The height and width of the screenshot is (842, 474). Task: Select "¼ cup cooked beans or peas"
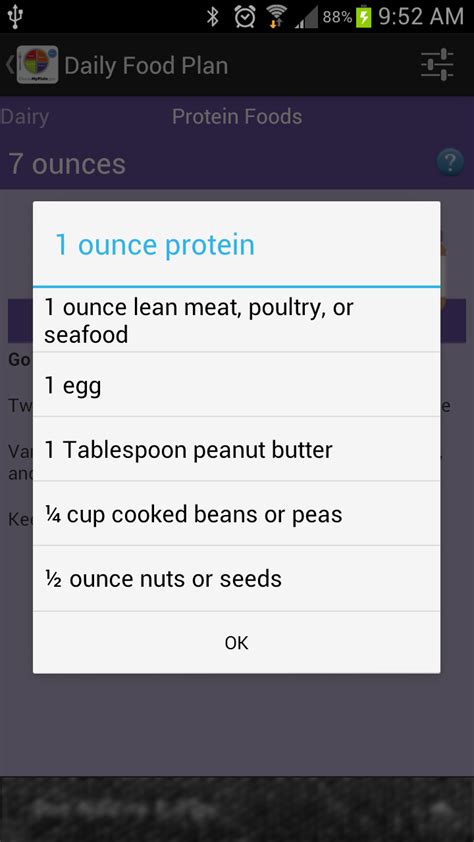click(236, 514)
